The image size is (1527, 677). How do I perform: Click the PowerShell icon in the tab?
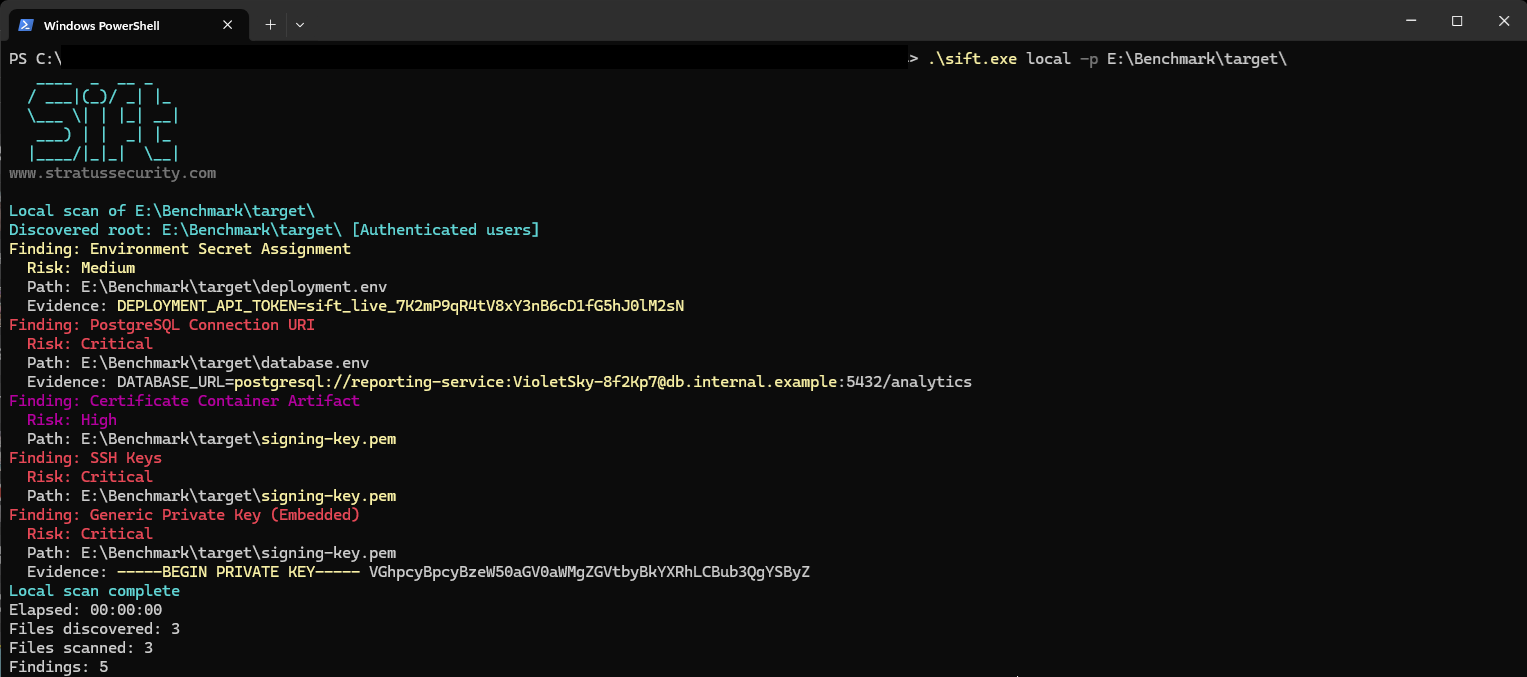[x=26, y=25]
